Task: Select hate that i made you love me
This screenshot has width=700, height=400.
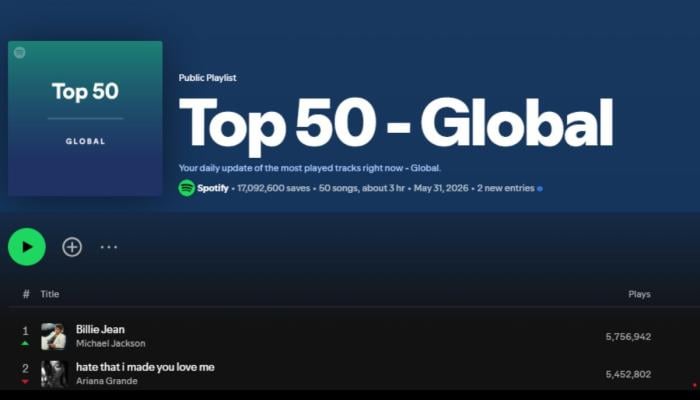Action: click(x=145, y=367)
